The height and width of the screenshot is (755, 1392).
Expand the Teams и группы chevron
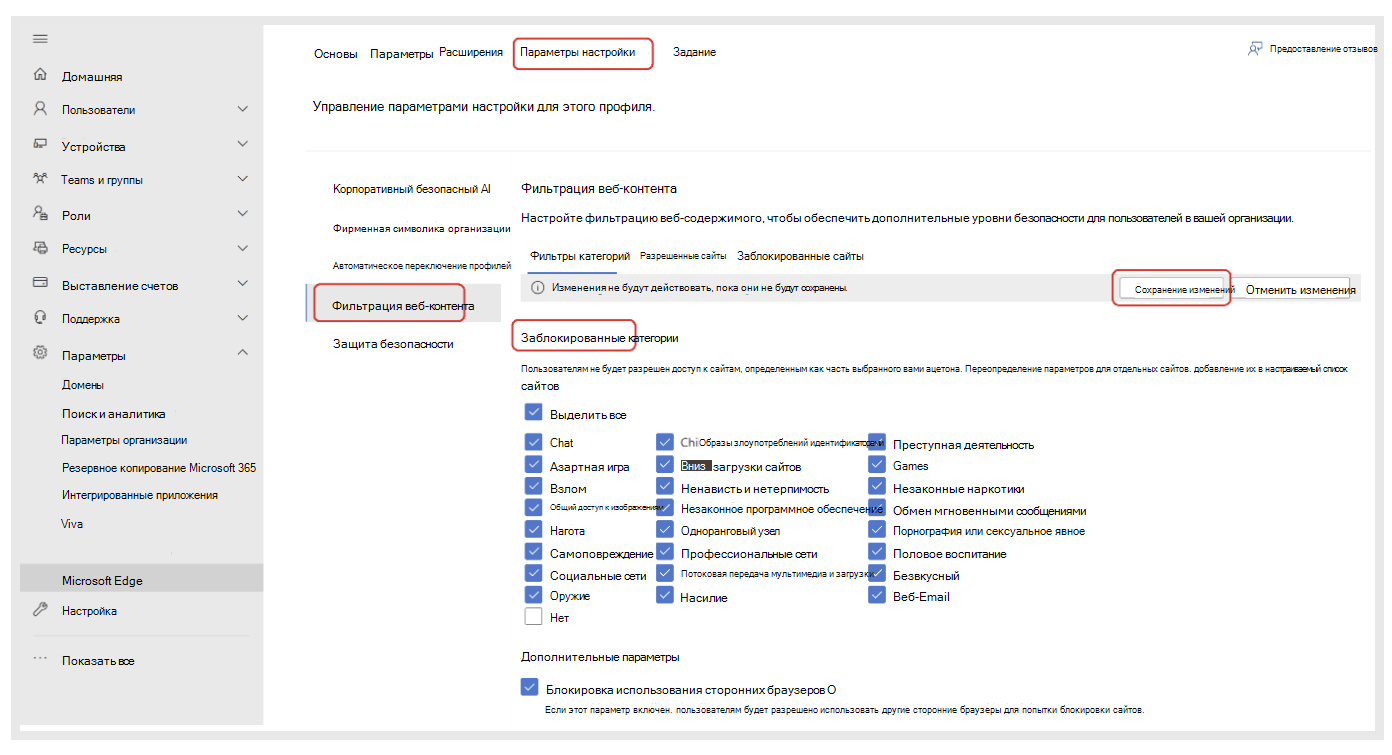pos(242,179)
